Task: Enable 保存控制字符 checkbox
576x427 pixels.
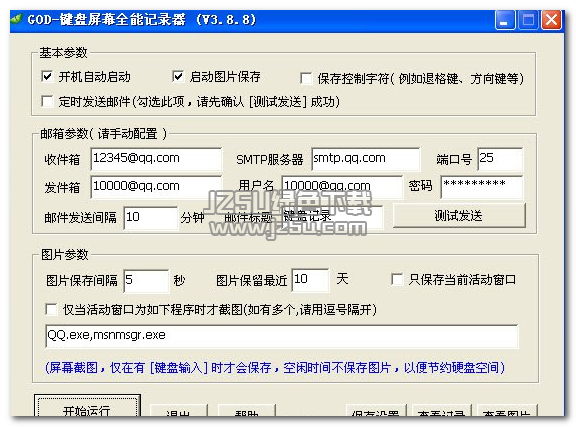Action: click(306, 78)
